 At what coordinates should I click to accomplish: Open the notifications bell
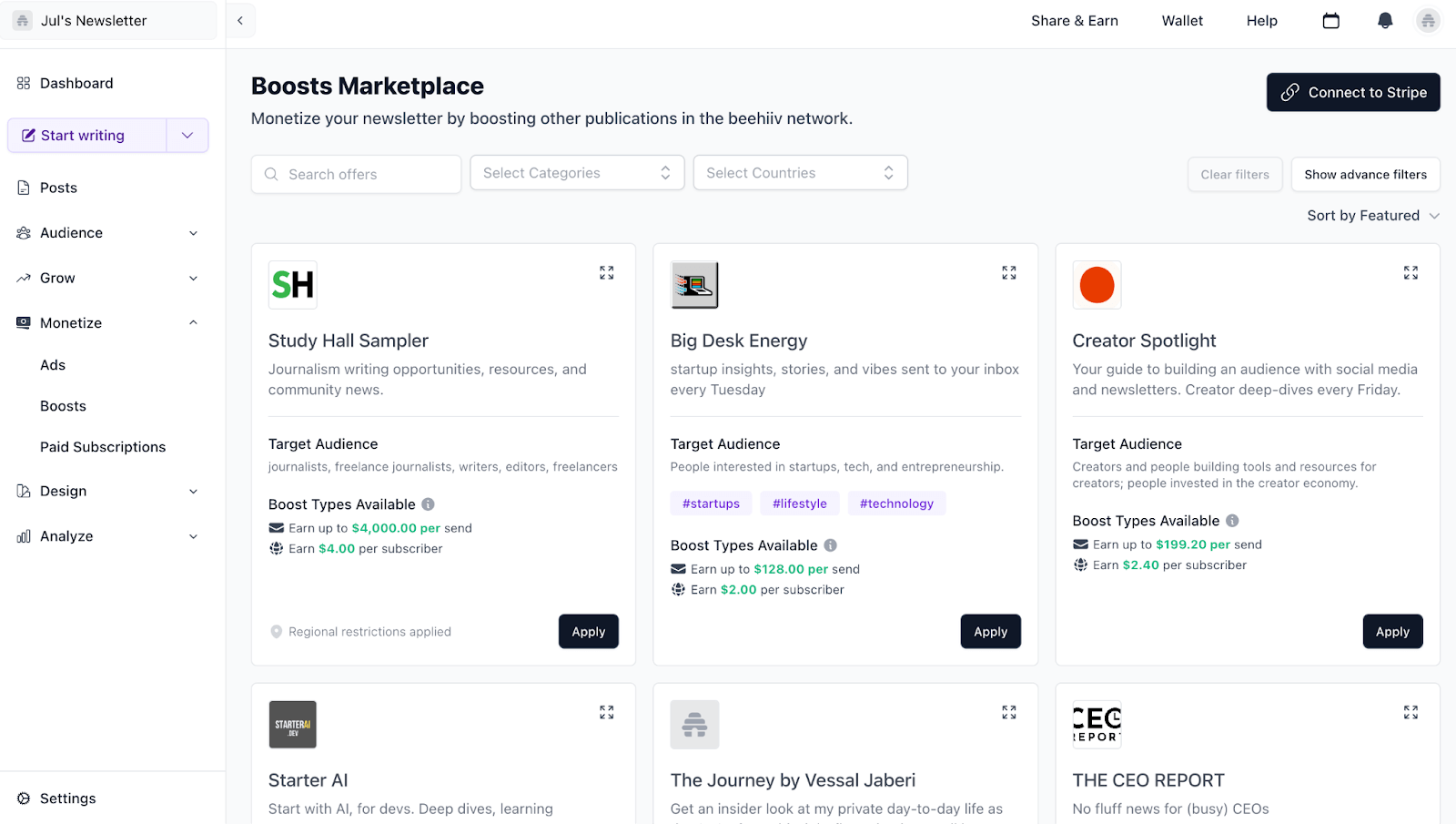pos(1385,20)
